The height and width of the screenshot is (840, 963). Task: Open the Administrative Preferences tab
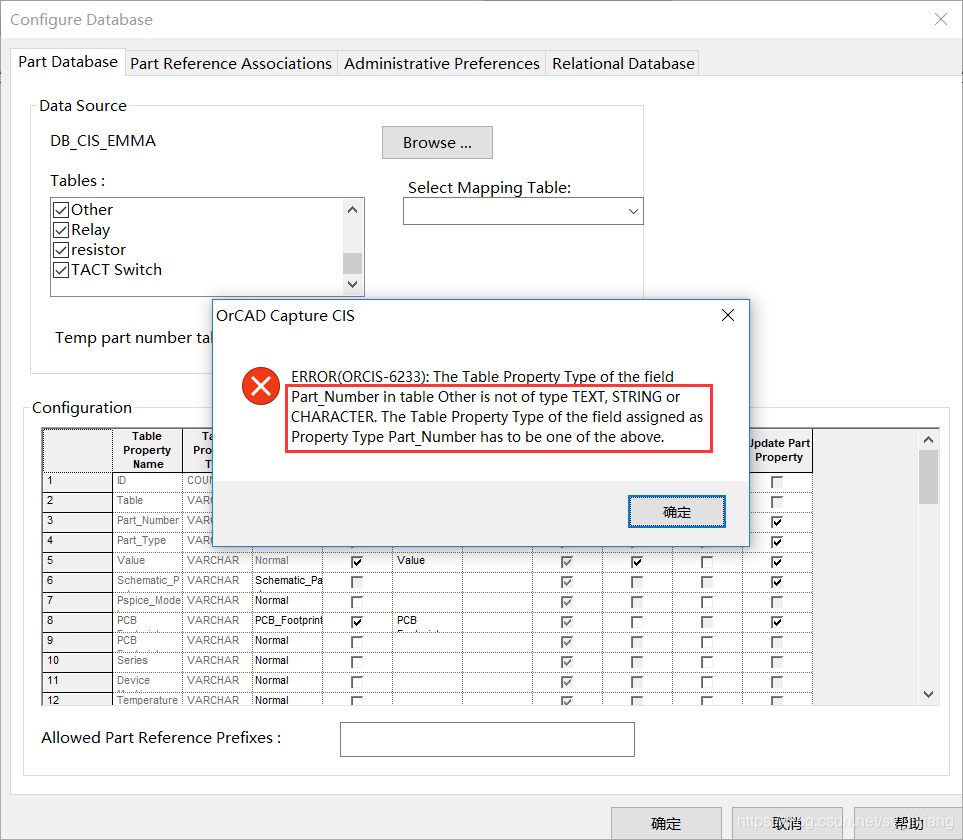(442, 63)
